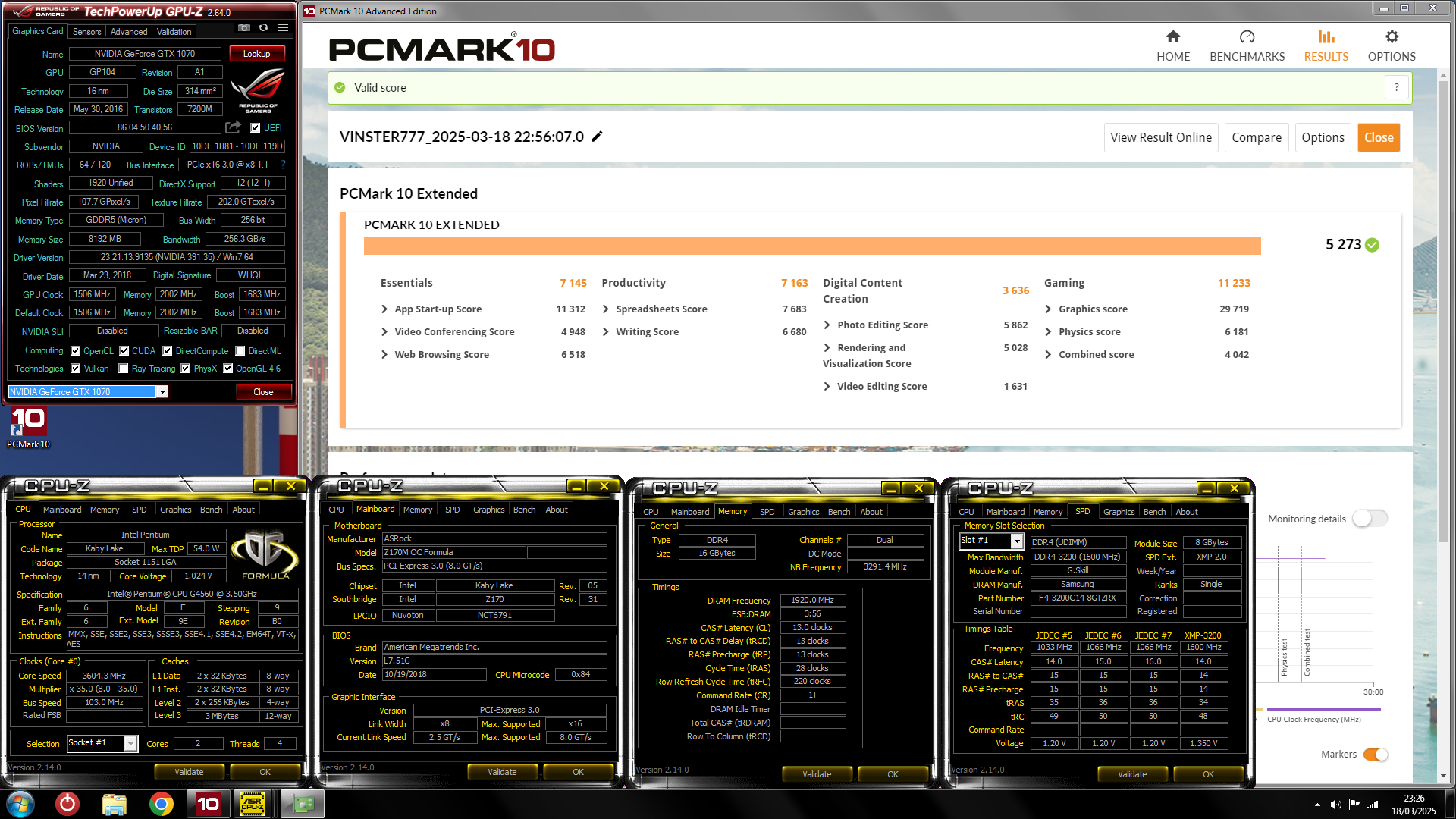1456x819 pixels.
Task: Click View Result Online button
Action: pyautogui.click(x=1161, y=137)
